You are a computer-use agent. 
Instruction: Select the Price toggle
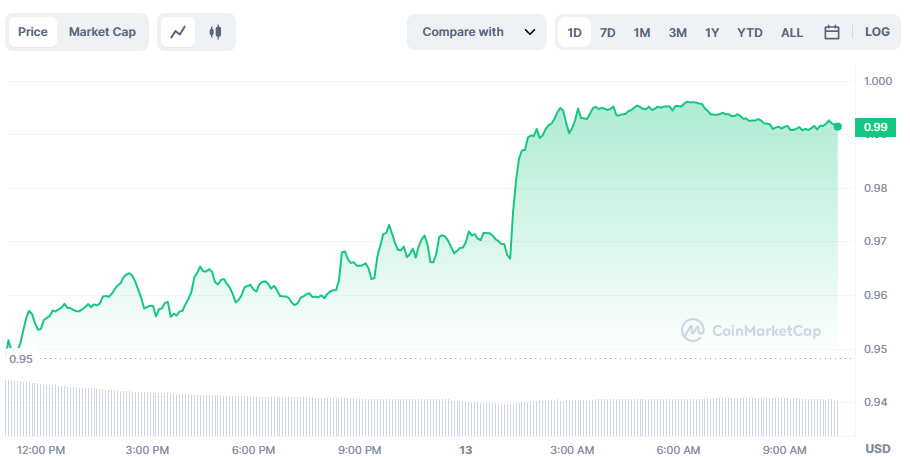point(33,32)
